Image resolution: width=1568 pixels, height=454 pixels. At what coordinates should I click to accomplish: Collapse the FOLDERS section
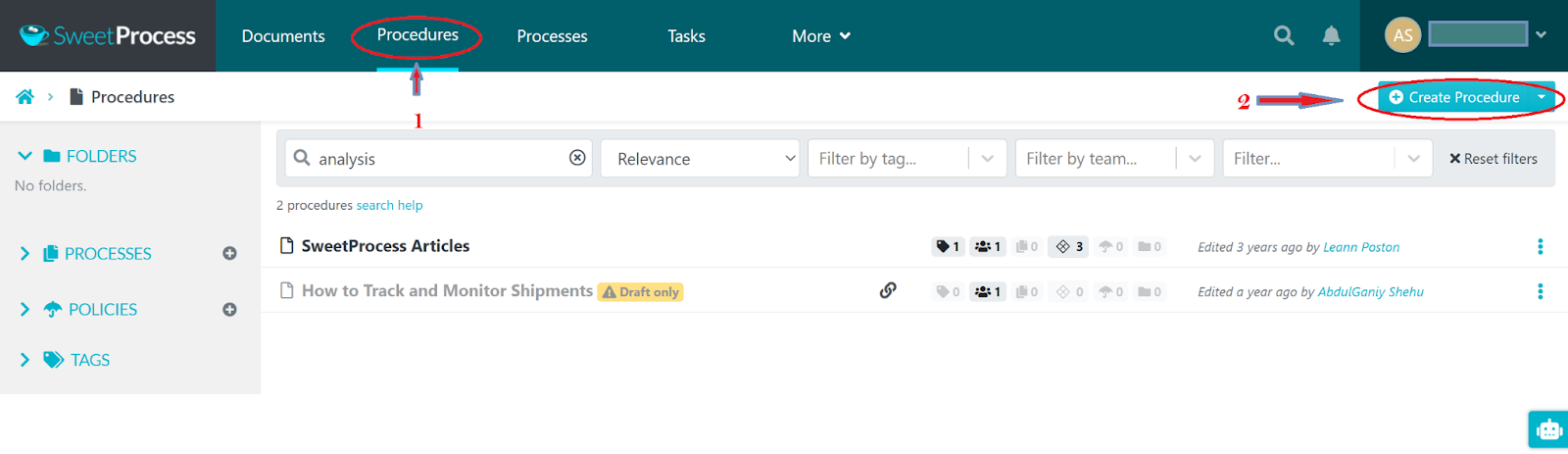(24, 156)
